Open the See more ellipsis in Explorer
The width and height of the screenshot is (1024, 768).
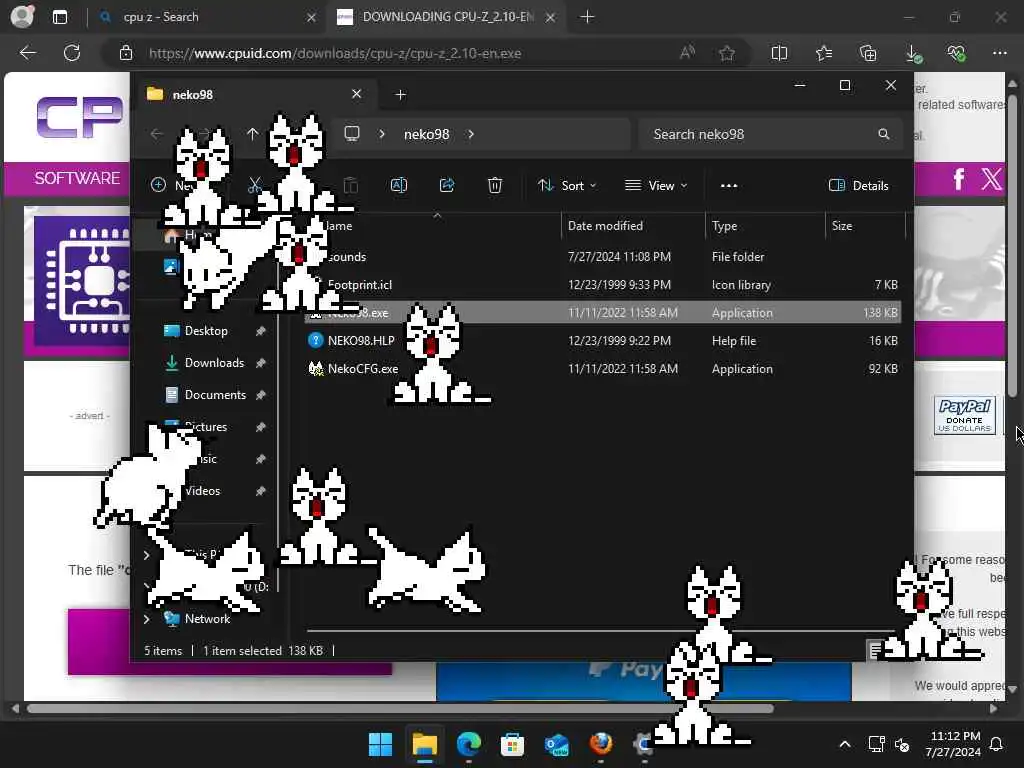[729, 185]
